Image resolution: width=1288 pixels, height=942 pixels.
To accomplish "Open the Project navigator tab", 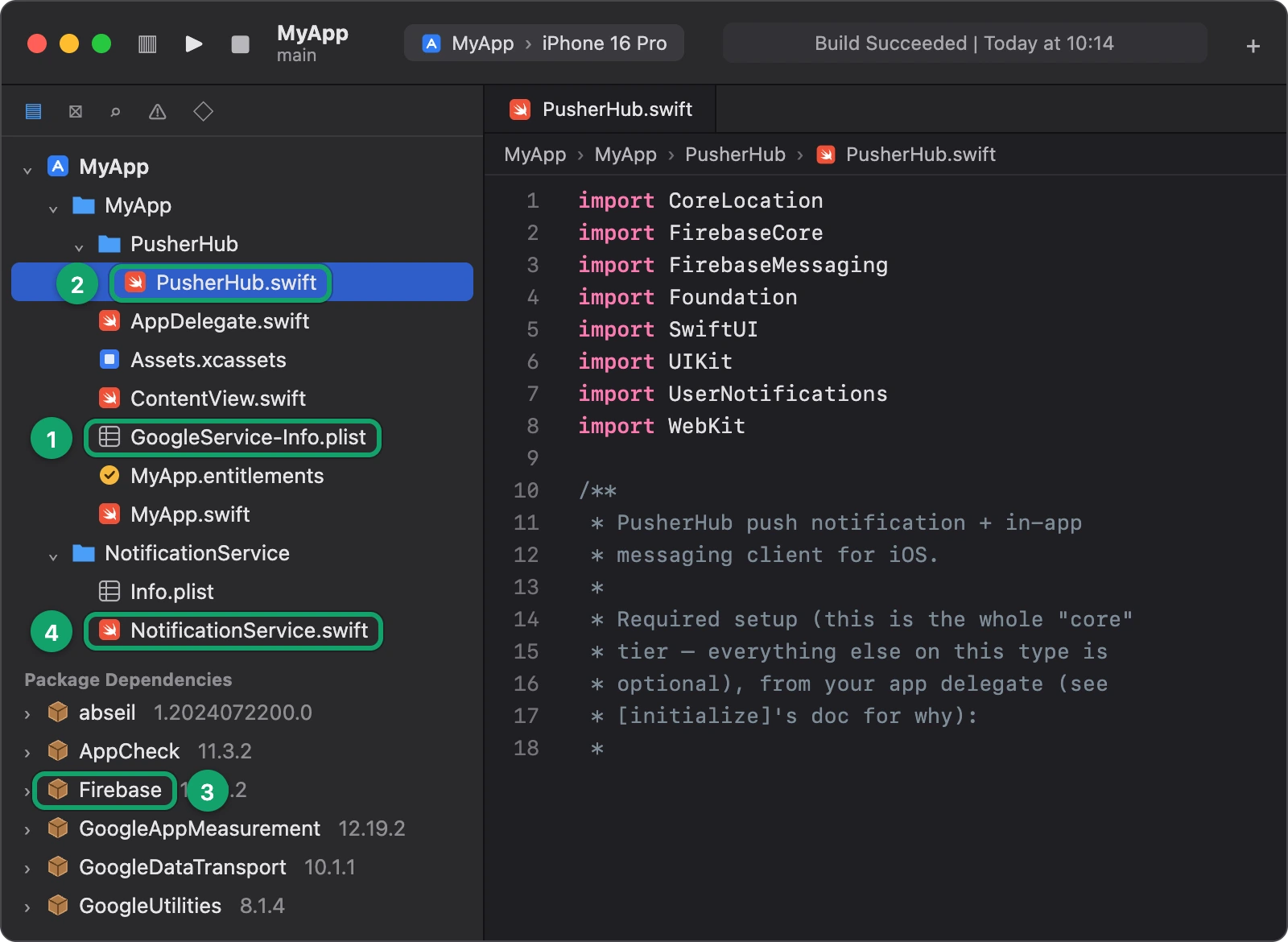I will coord(33,111).
